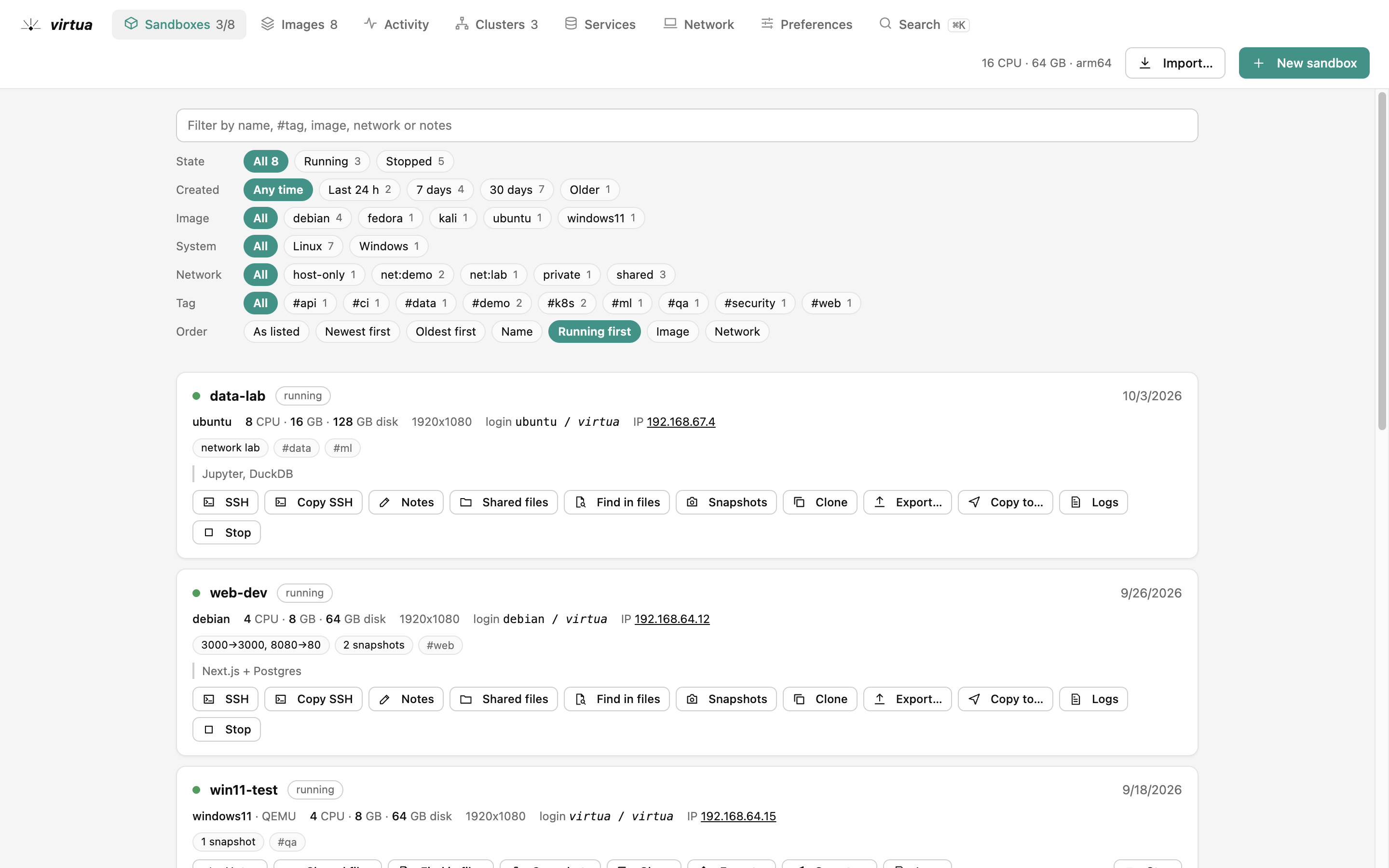Viewport: 1389px width, 868px height.
Task: Create a New sandbox
Action: pos(1304,63)
